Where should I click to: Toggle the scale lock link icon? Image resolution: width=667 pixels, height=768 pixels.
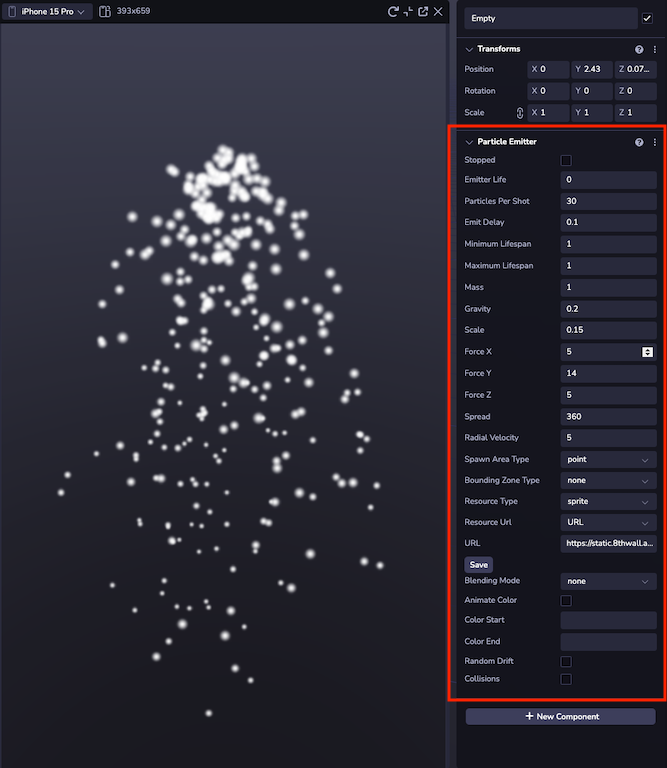click(x=520, y=113)
